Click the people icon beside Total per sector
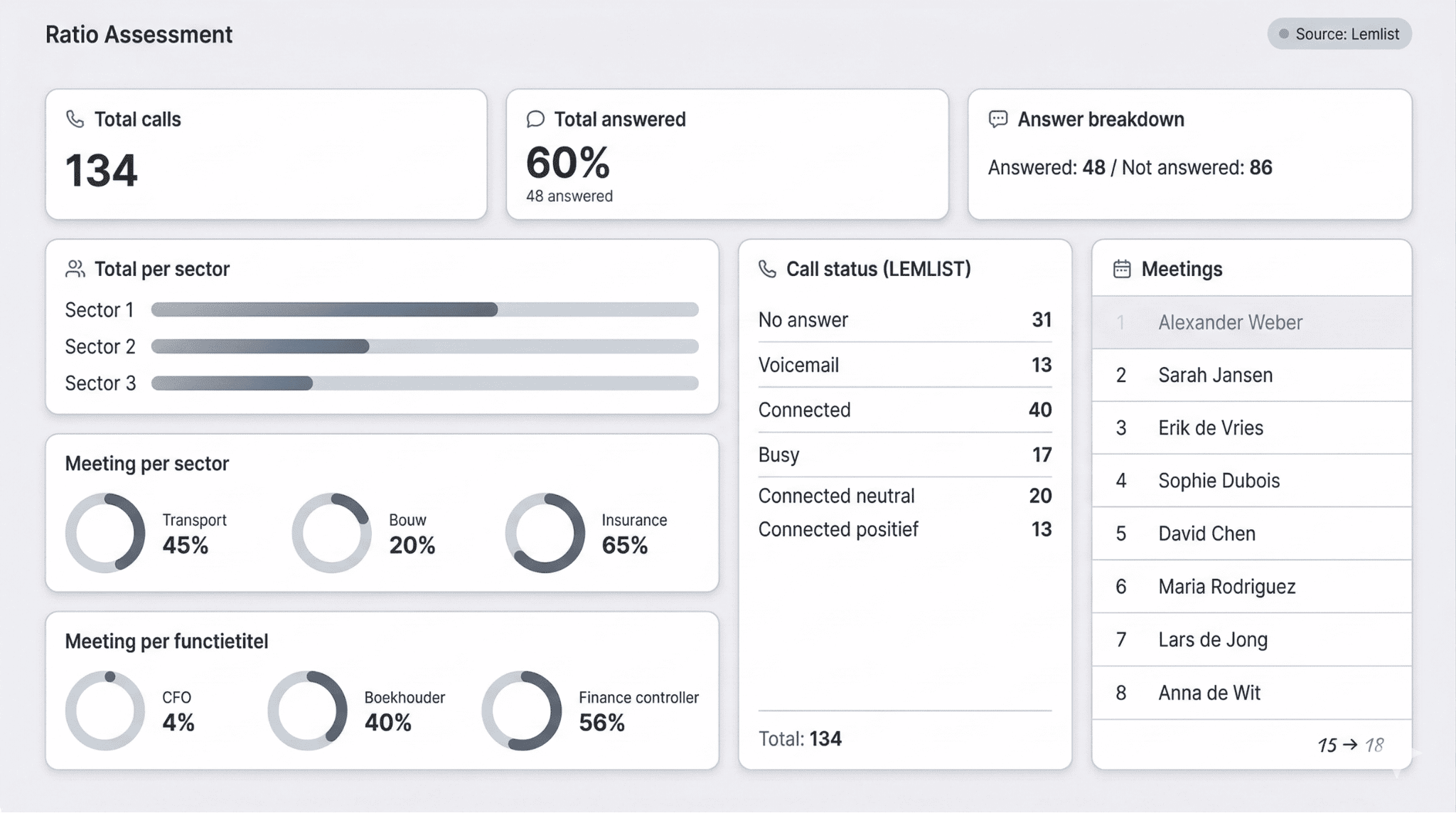Viewport: 1456px width, 813px height. [x=75, y=269]
